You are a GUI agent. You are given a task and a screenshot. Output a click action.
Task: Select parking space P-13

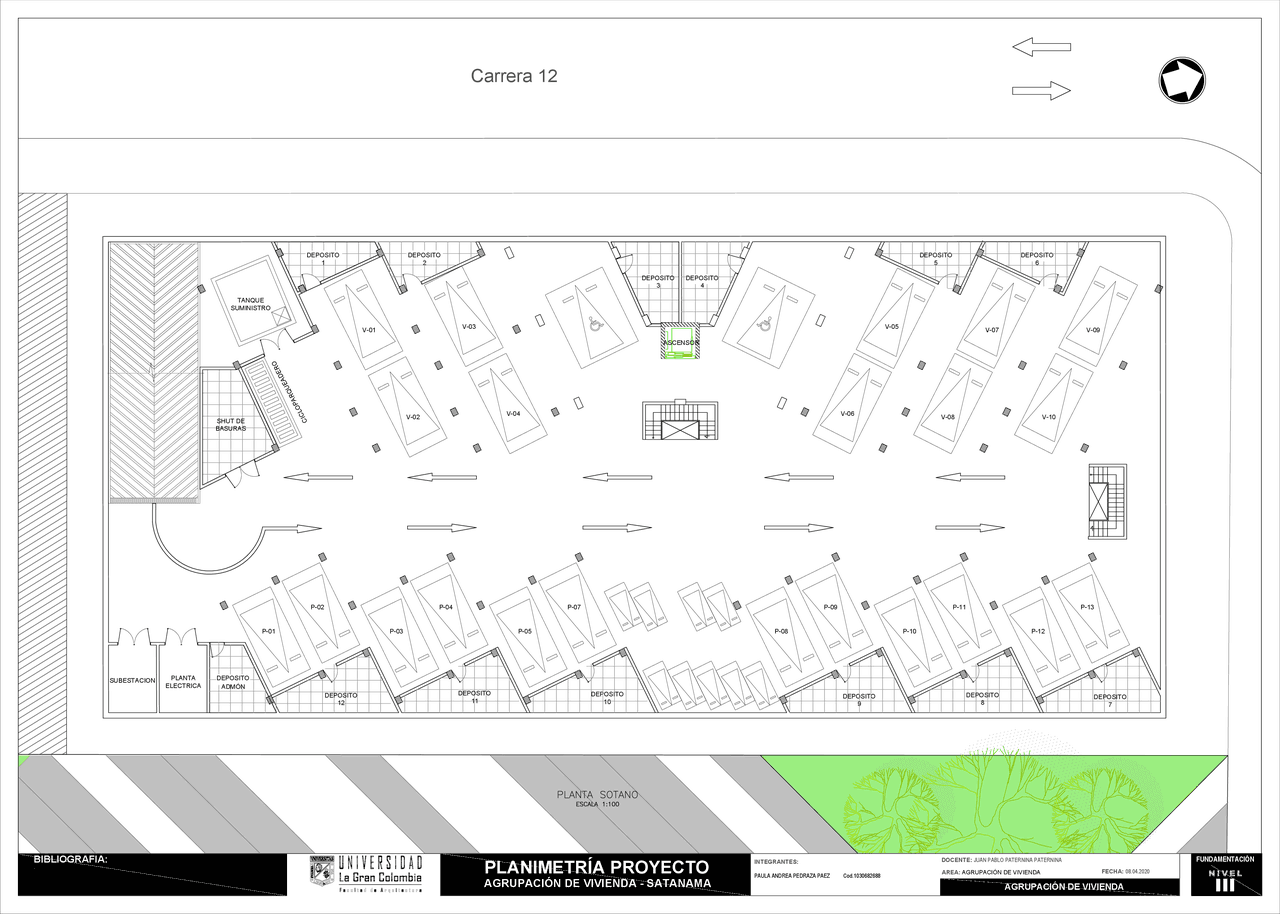coord(1089,607)
